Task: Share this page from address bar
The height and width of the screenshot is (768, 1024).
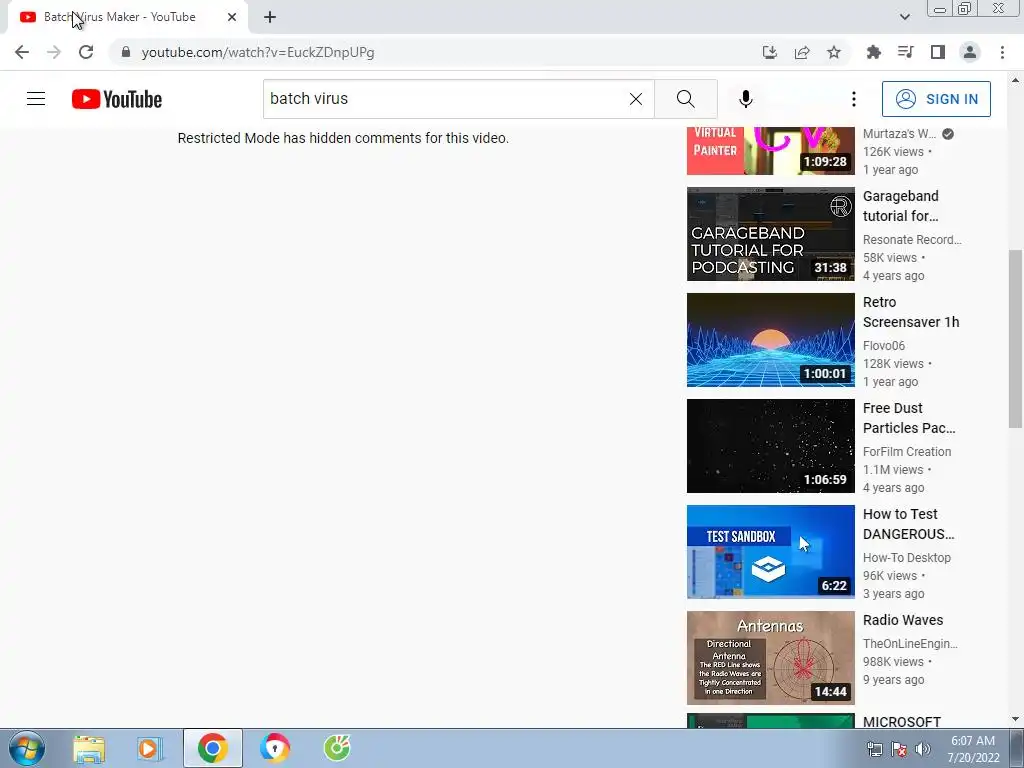Action: tap(802, 52)
